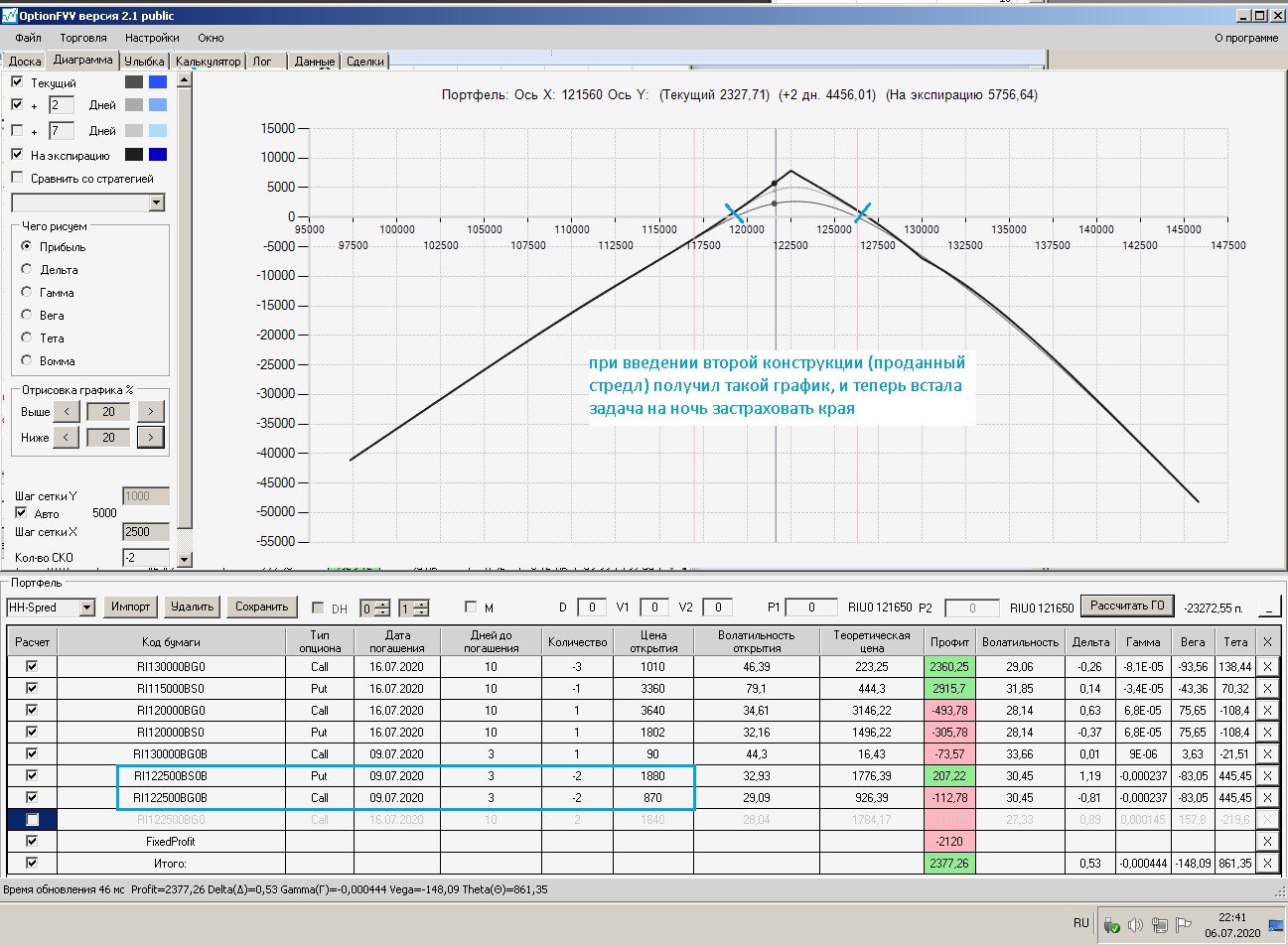Delete the RI130000BG0B row using its X

click(x=1267, y=753)
